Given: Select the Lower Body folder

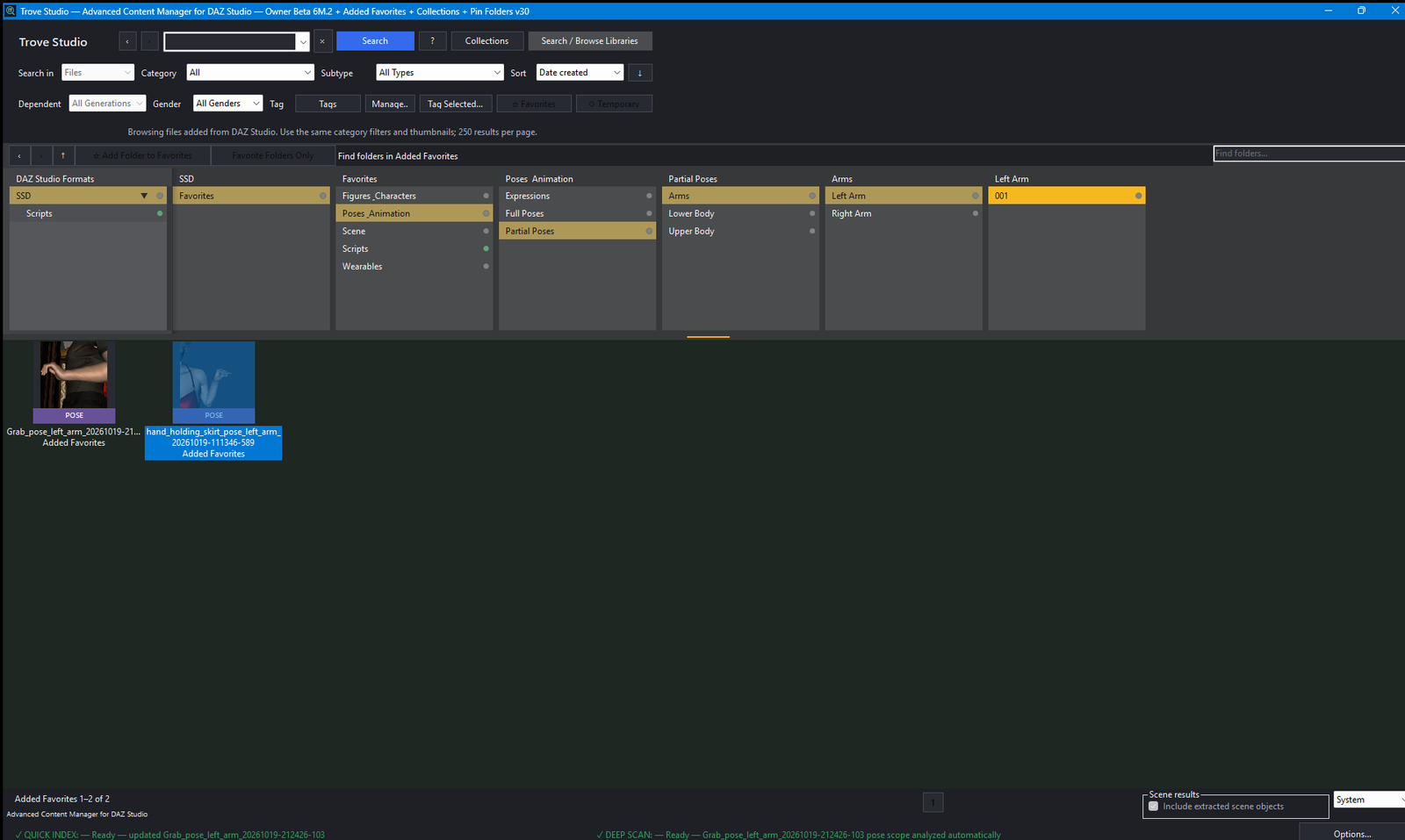Looking at the screenshot, I should point(740,213).
